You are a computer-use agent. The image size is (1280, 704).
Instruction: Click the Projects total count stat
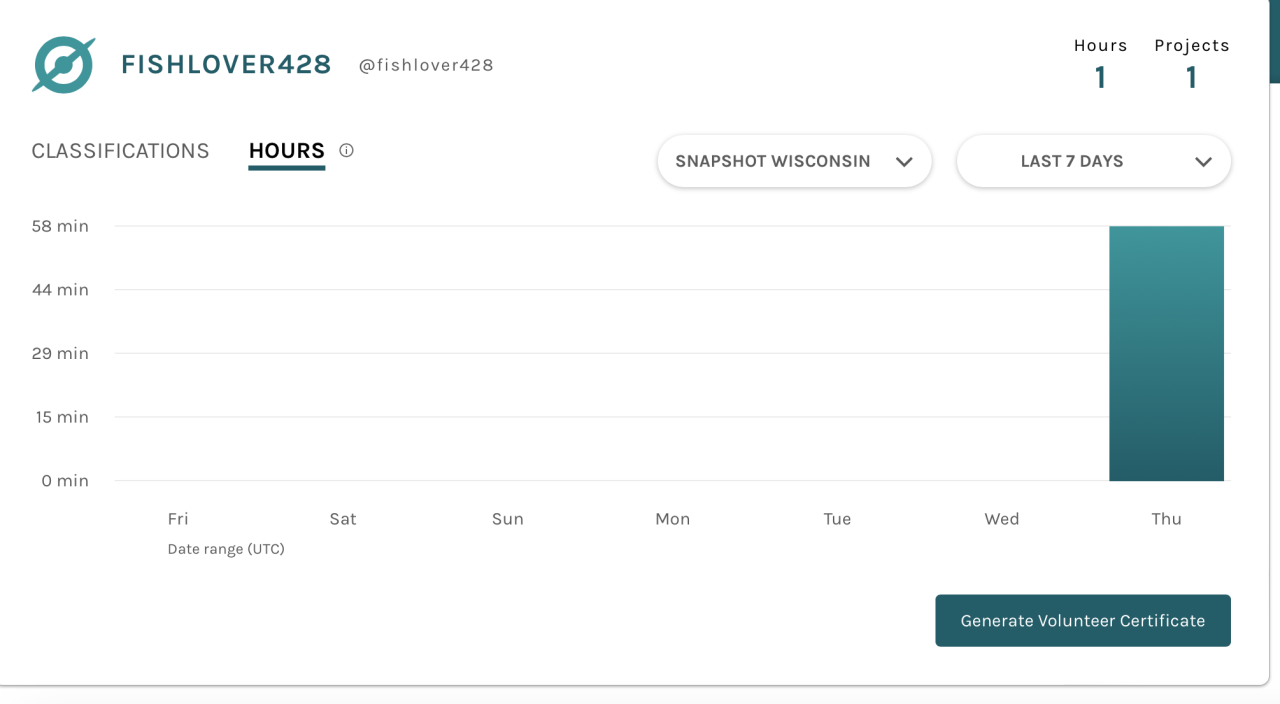point(1191,77)
